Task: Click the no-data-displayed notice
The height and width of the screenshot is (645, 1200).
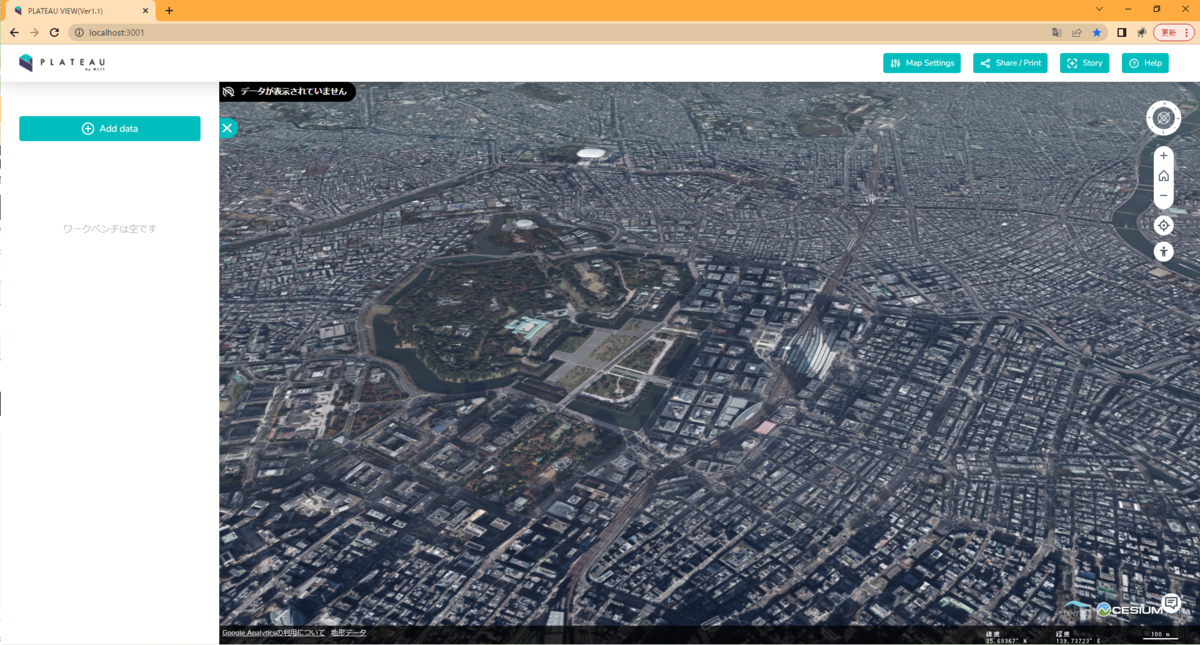Action: 287,91
